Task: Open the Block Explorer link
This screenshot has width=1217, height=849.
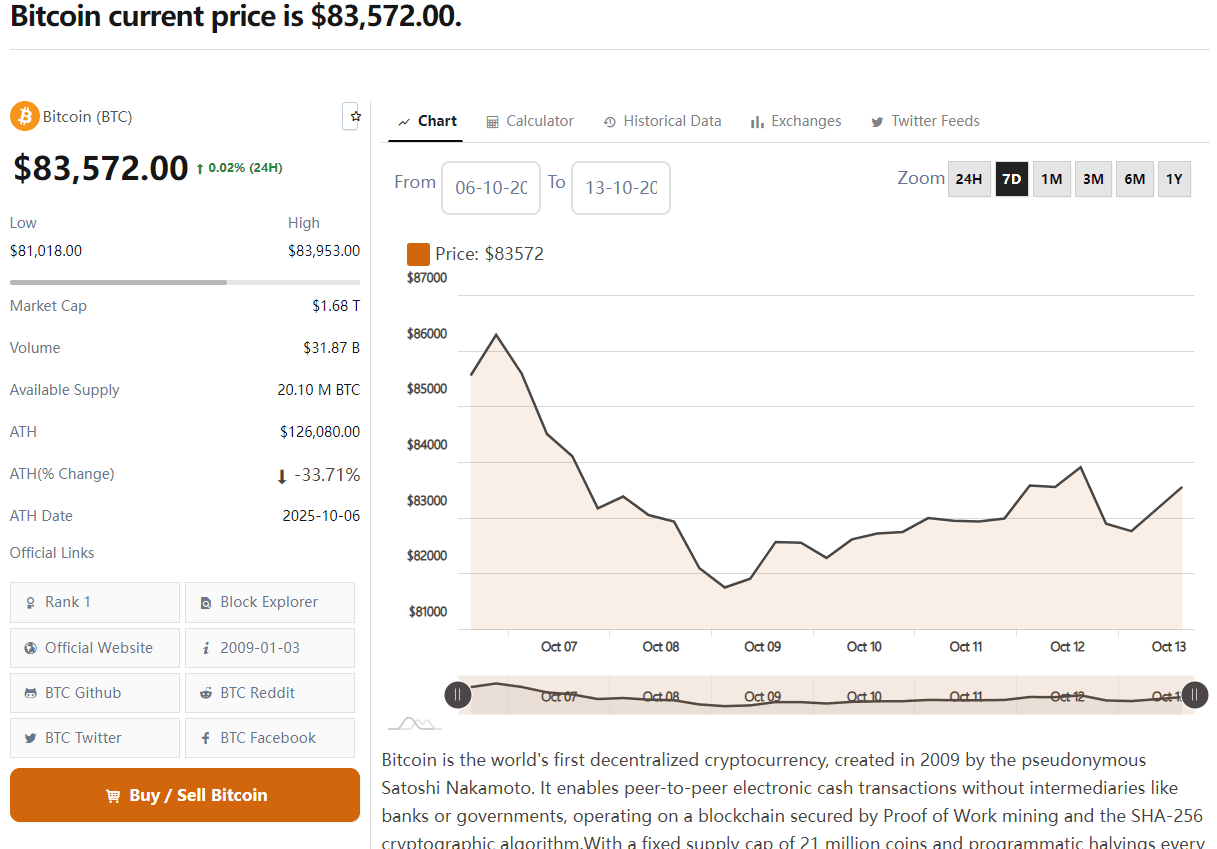Action: 270,602
